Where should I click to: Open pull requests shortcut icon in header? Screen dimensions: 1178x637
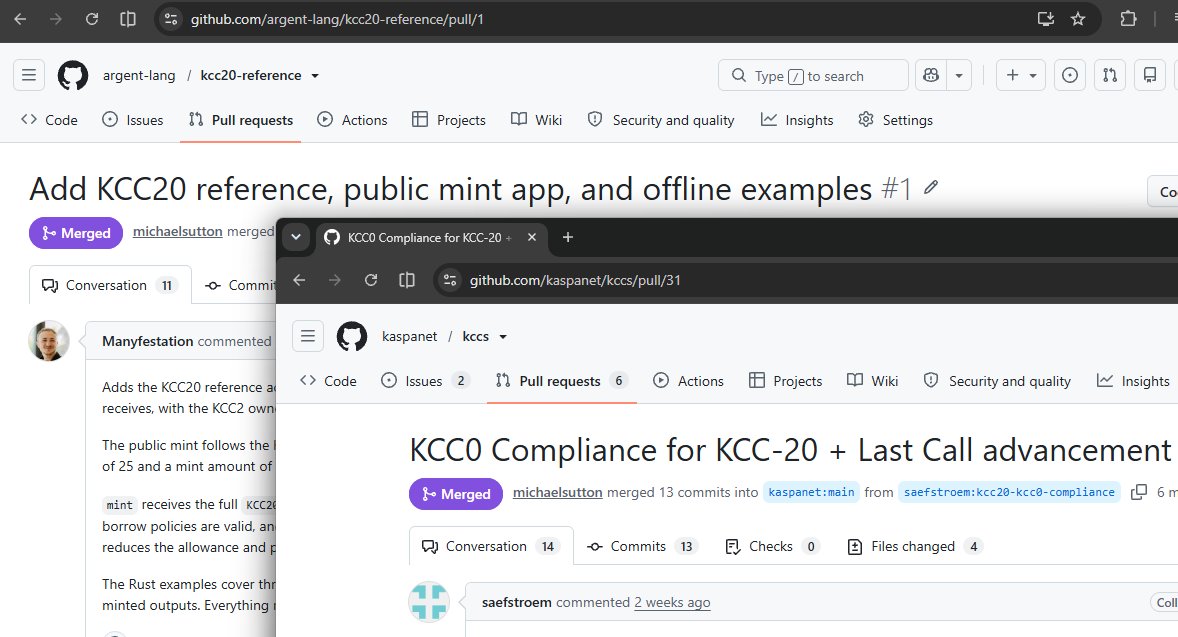point(1110,75)
